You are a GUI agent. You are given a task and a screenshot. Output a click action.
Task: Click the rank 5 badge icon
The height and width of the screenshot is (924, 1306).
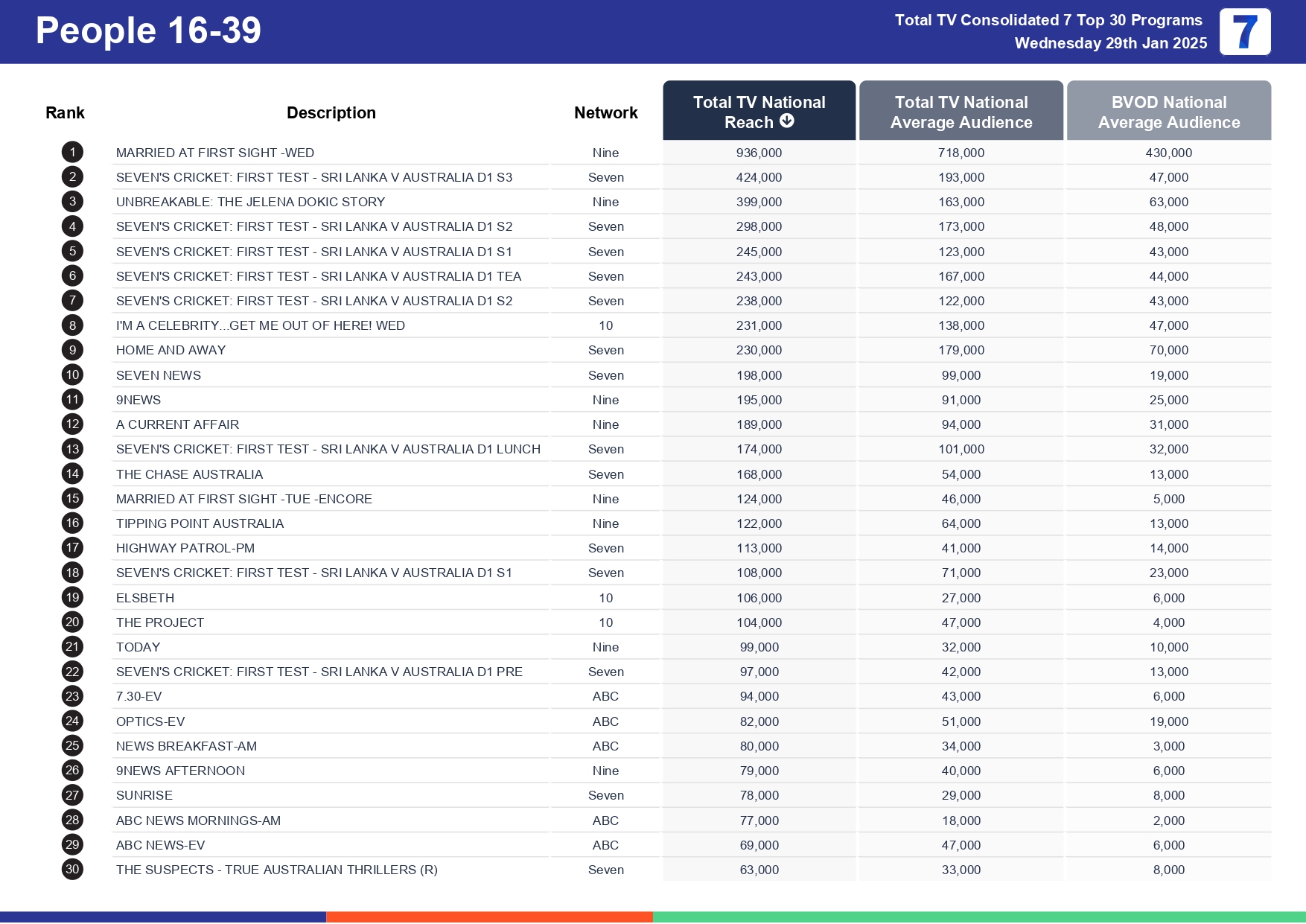71,251
